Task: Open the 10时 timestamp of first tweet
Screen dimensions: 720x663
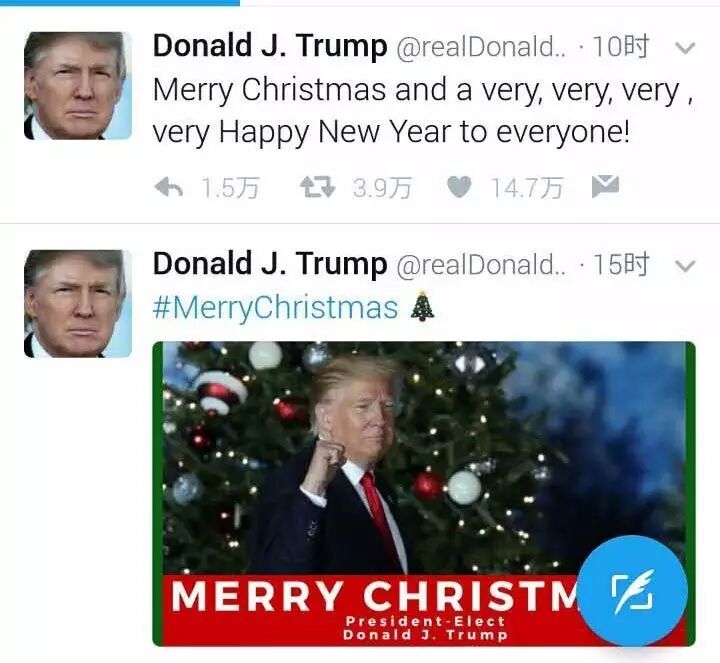Action: tap(621, 46)
